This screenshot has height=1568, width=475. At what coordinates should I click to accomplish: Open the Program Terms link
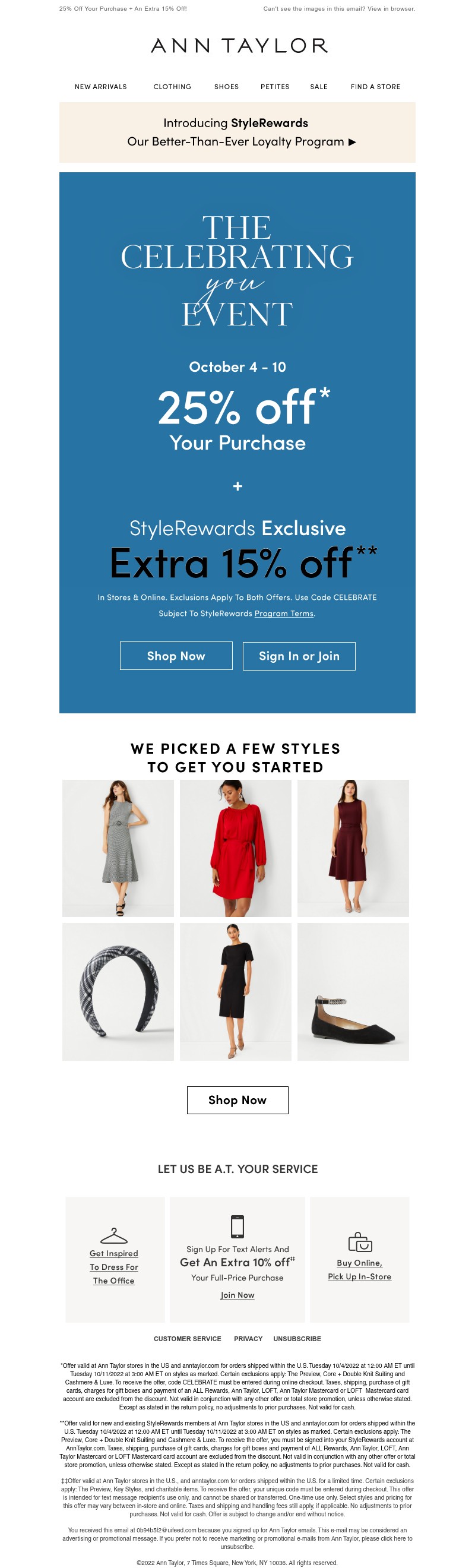point(284,614)
